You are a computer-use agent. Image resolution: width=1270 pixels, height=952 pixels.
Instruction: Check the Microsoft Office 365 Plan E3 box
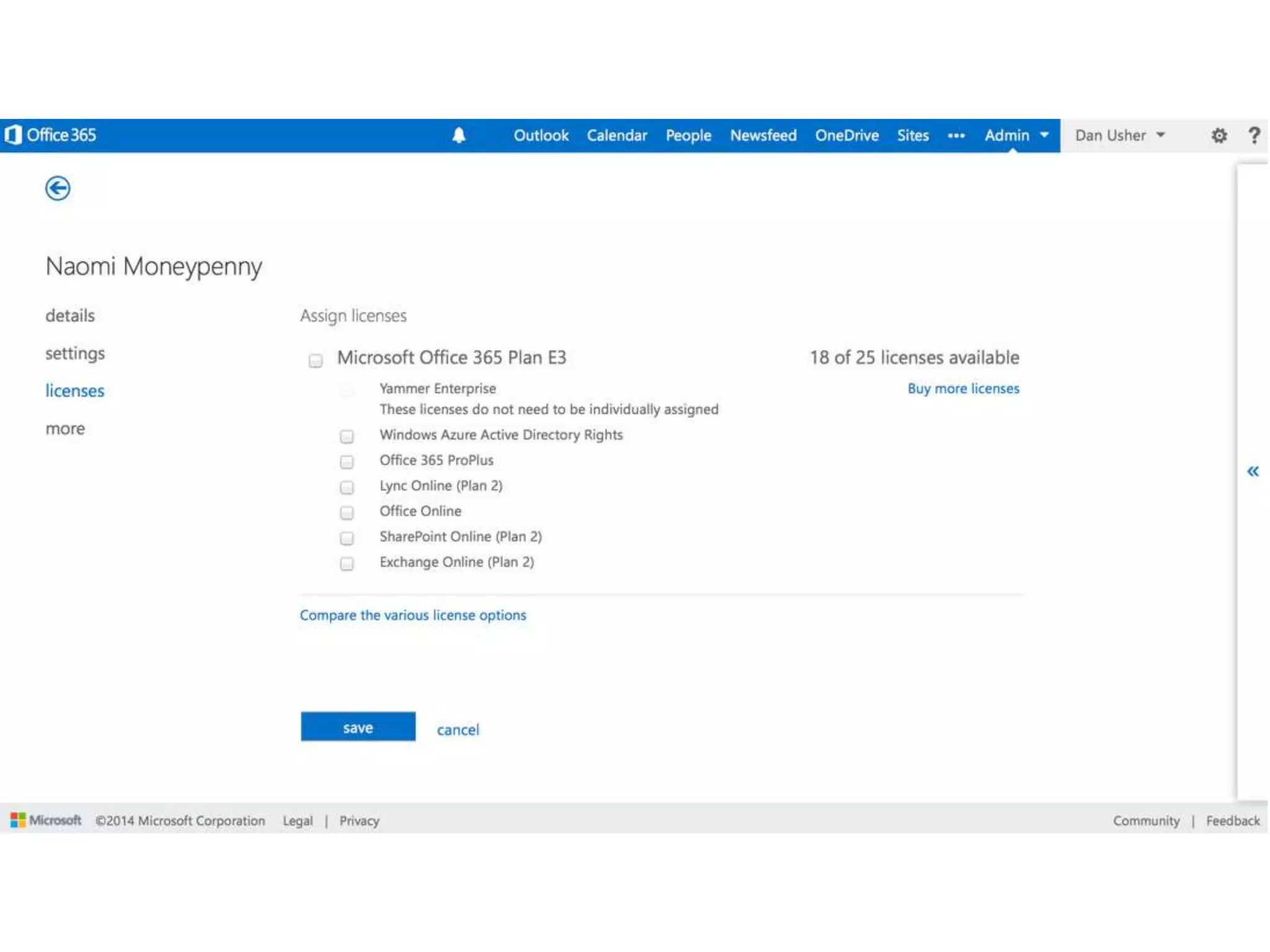316,360
